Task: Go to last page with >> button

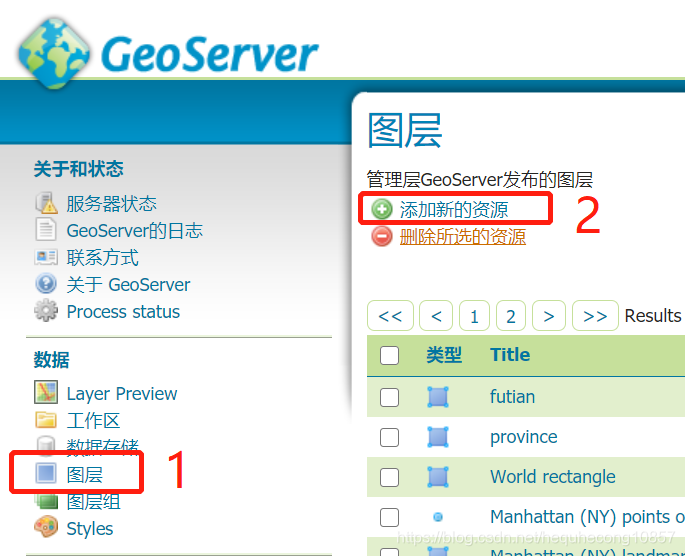Action: click(595, 315)
